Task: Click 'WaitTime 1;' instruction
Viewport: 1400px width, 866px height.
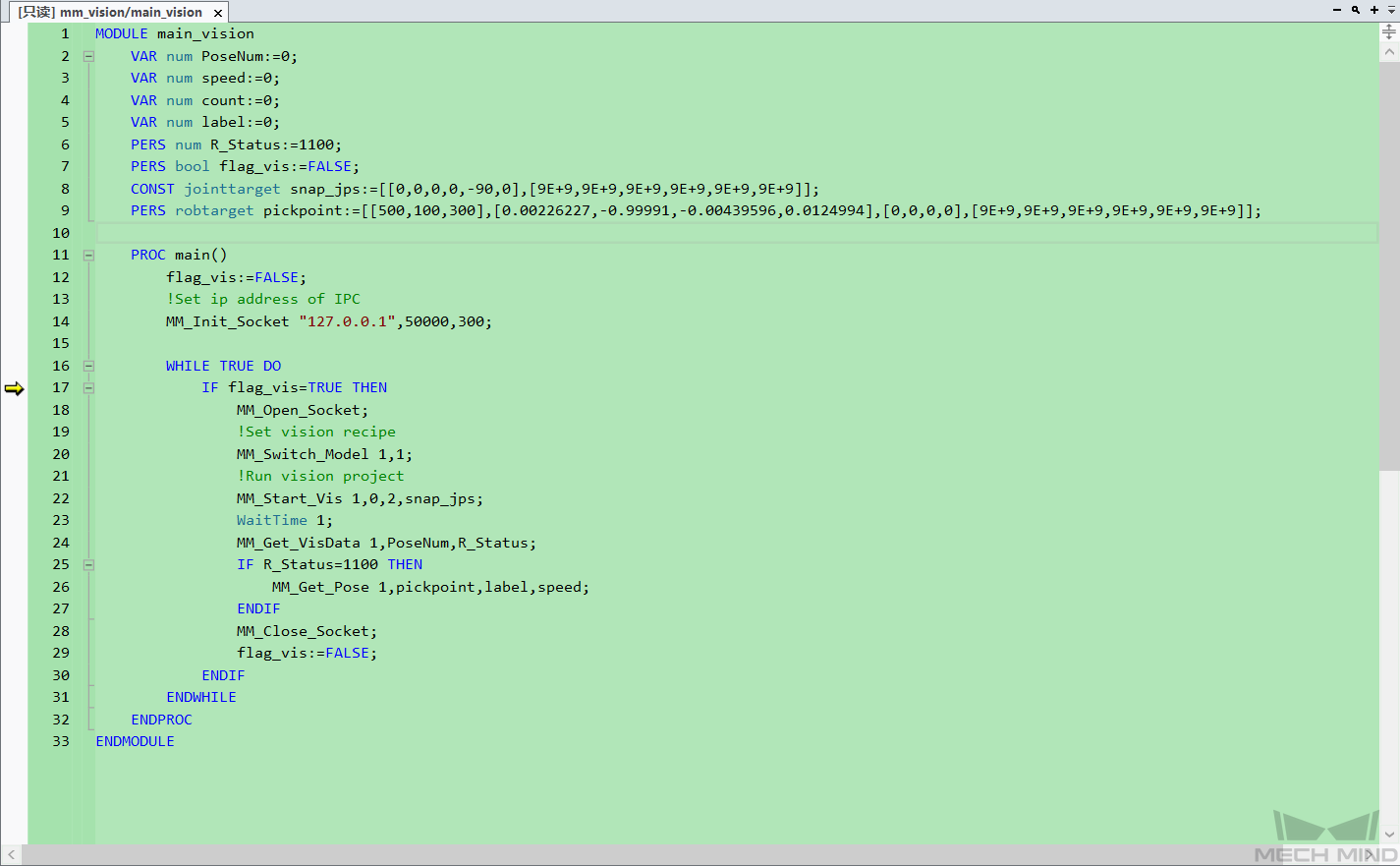Action: coord(285,520)
